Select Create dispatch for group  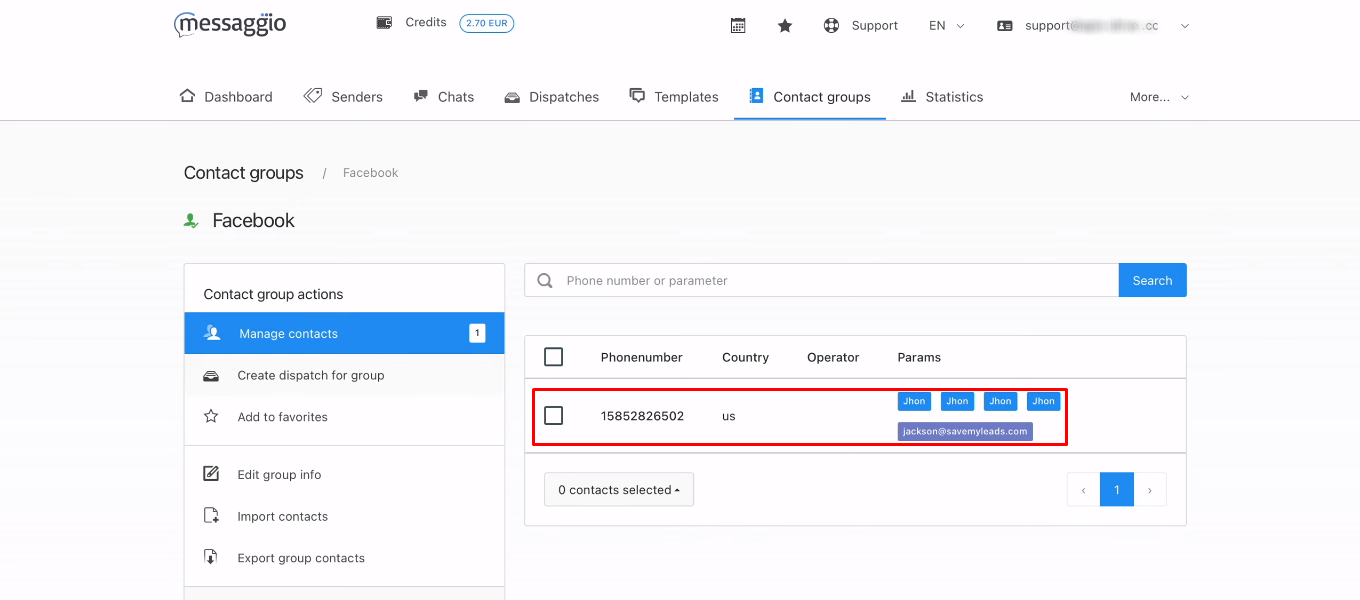click(344, 375)
